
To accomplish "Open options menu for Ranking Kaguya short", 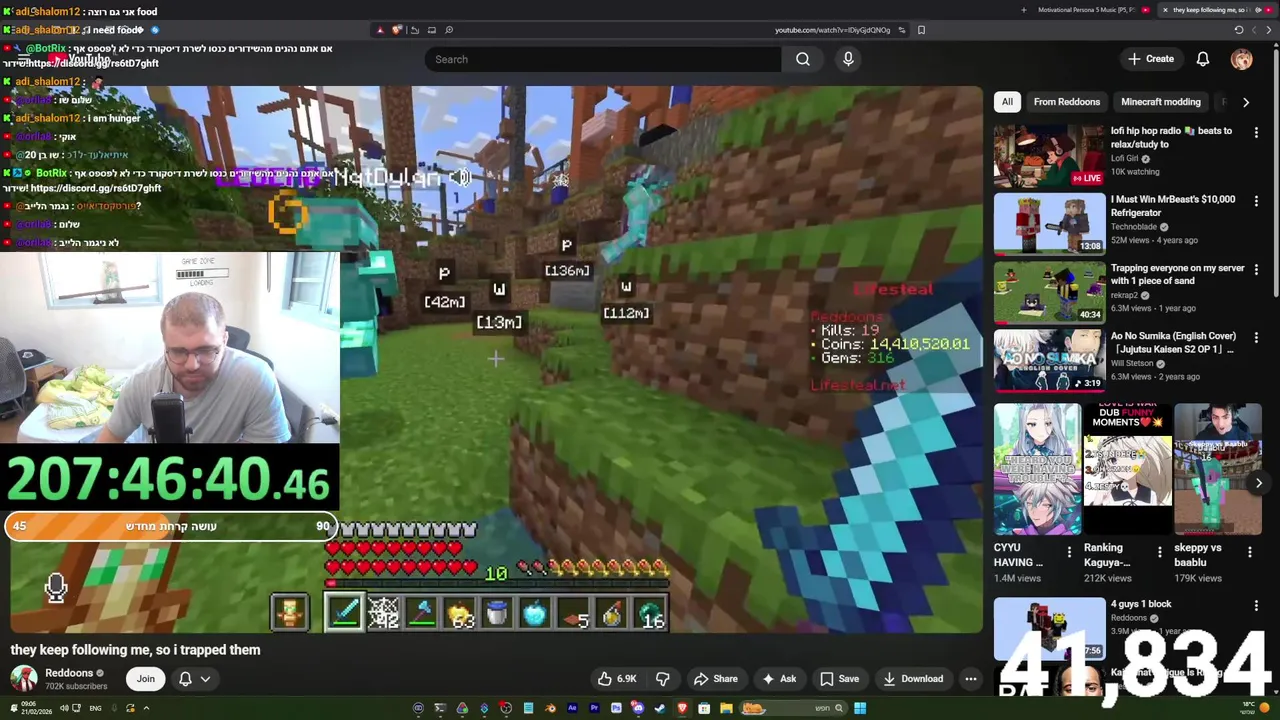I will [1159, 552].
